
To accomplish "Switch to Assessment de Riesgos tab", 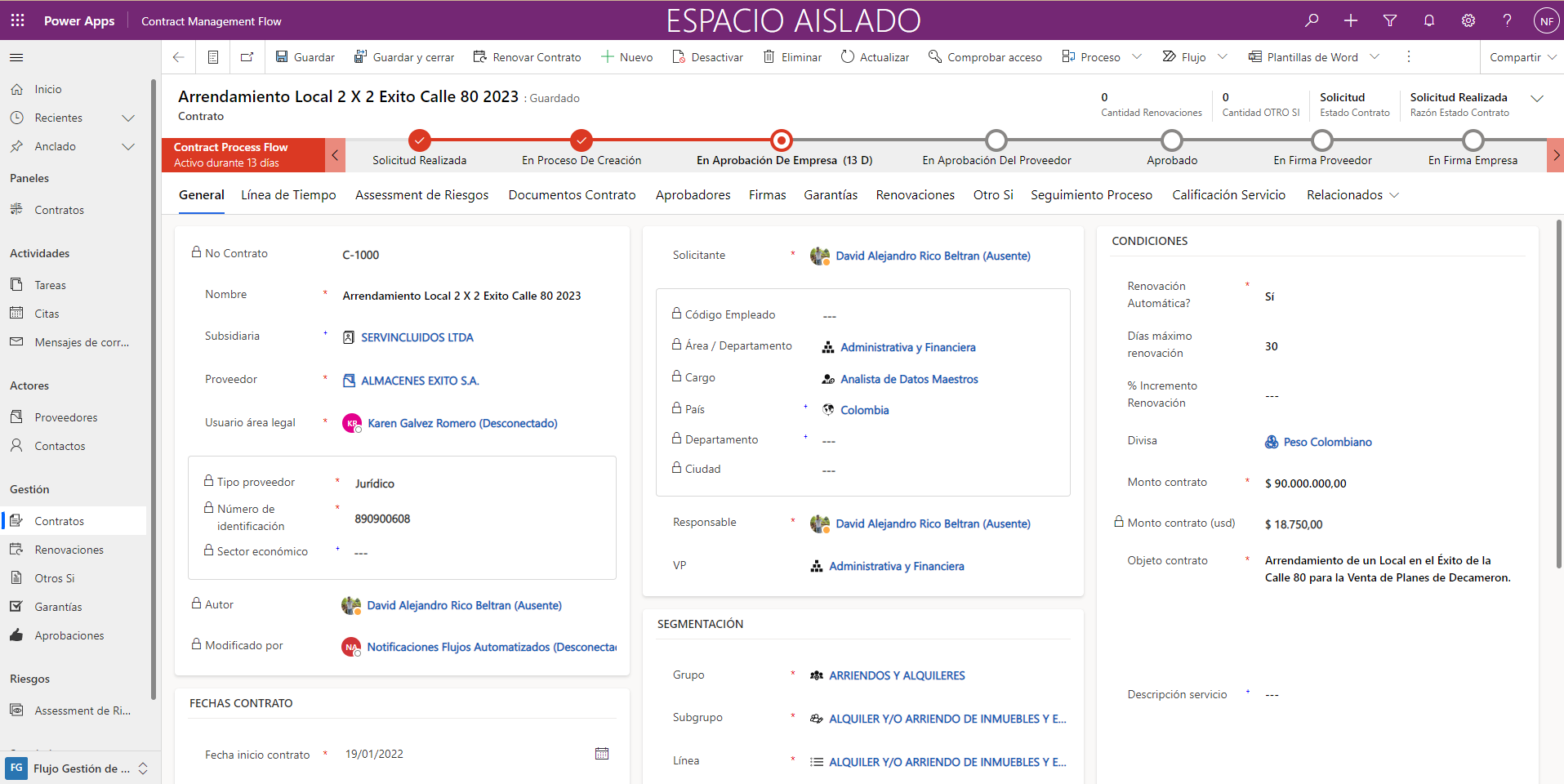I will click(421, 195).
